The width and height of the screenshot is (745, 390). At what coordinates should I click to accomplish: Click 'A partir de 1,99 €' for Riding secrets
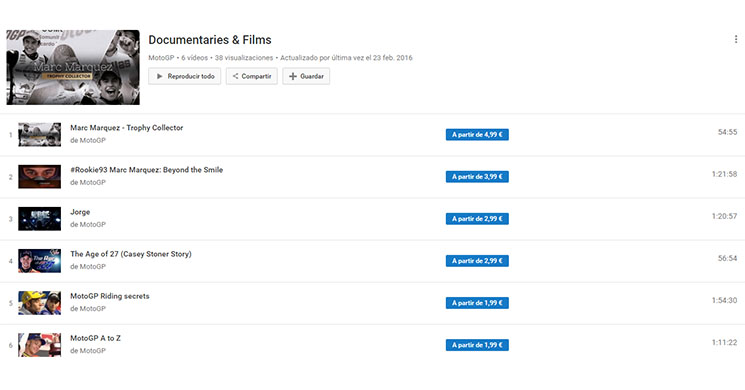coord(477,303)
